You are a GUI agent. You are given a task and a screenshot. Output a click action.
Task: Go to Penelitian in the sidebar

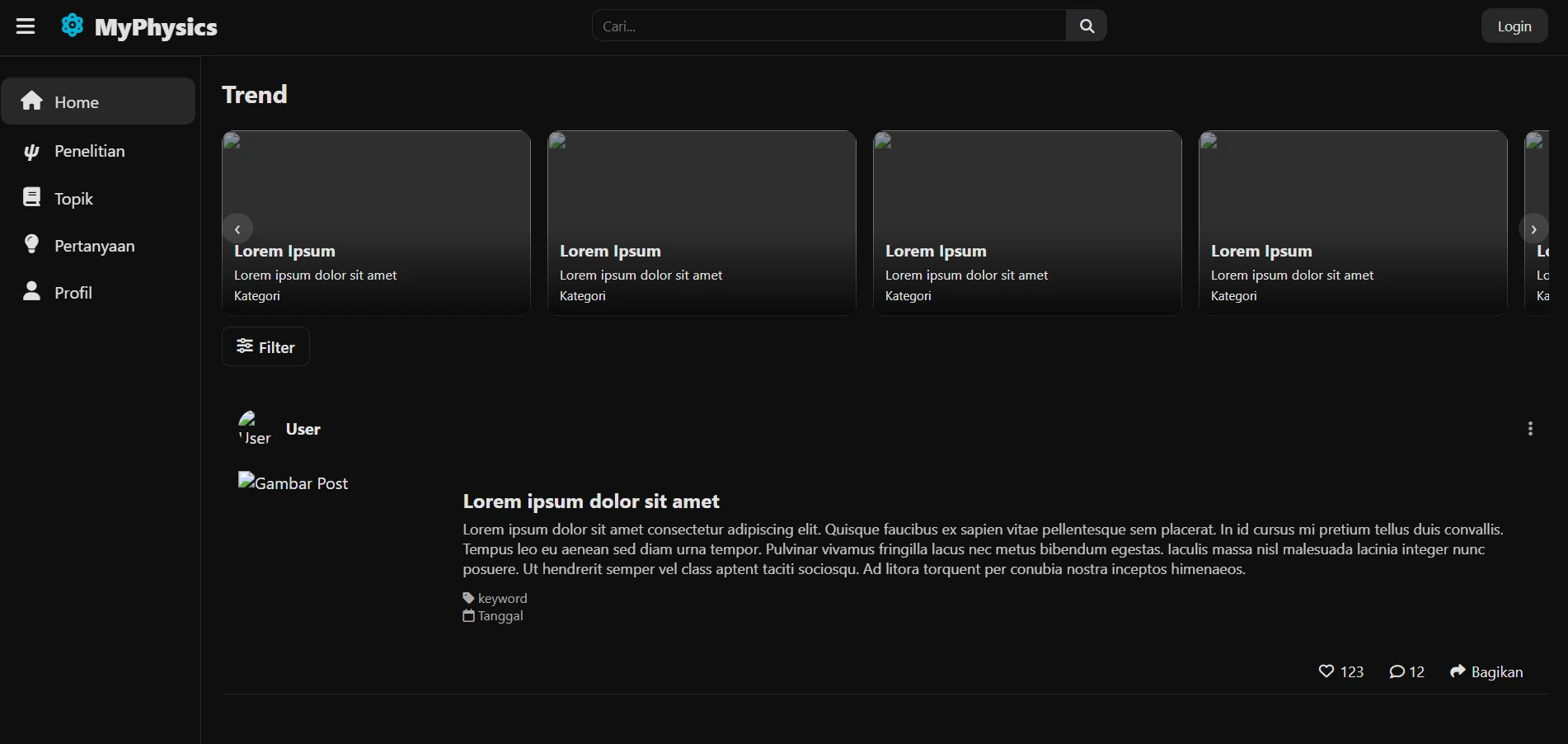click(x=89, y=151)
